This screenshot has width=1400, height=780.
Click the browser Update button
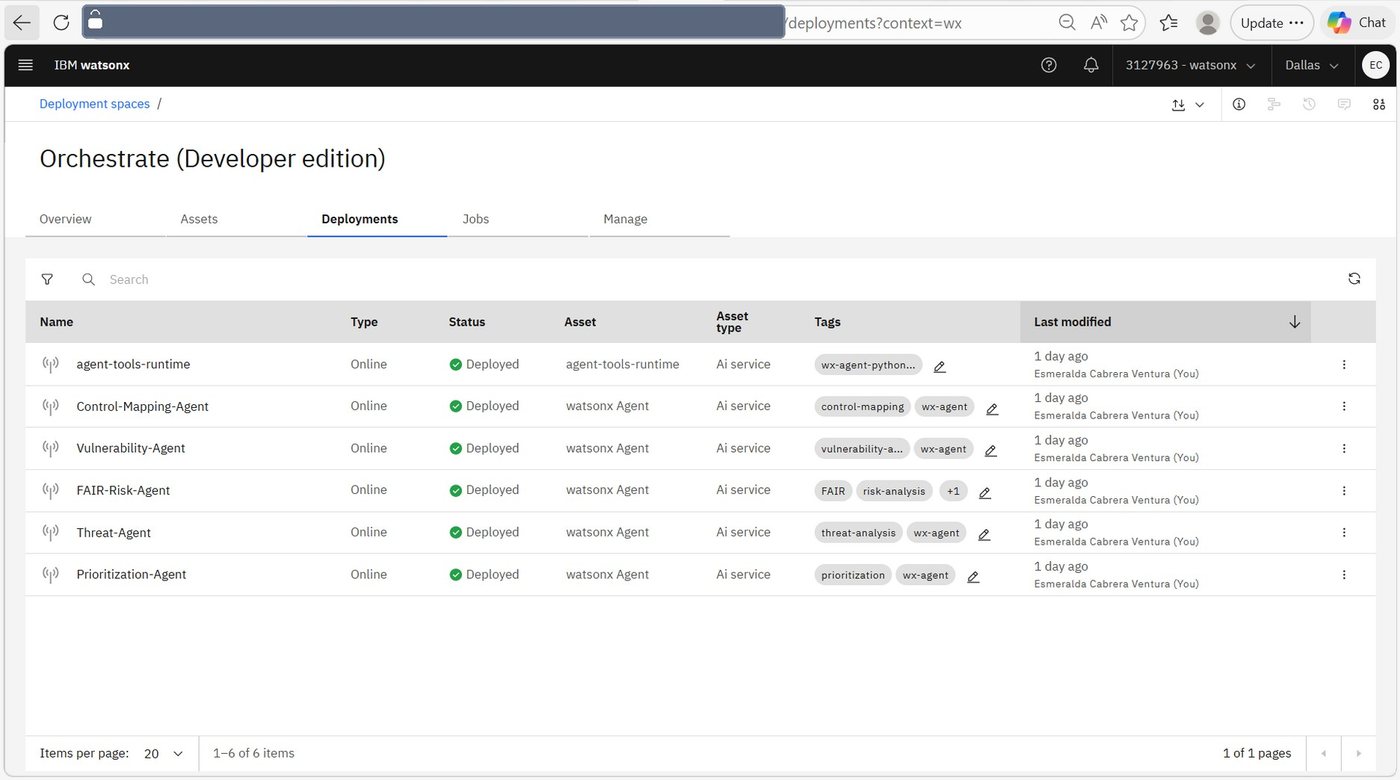pyautogui.click(x=1272, y=22)
